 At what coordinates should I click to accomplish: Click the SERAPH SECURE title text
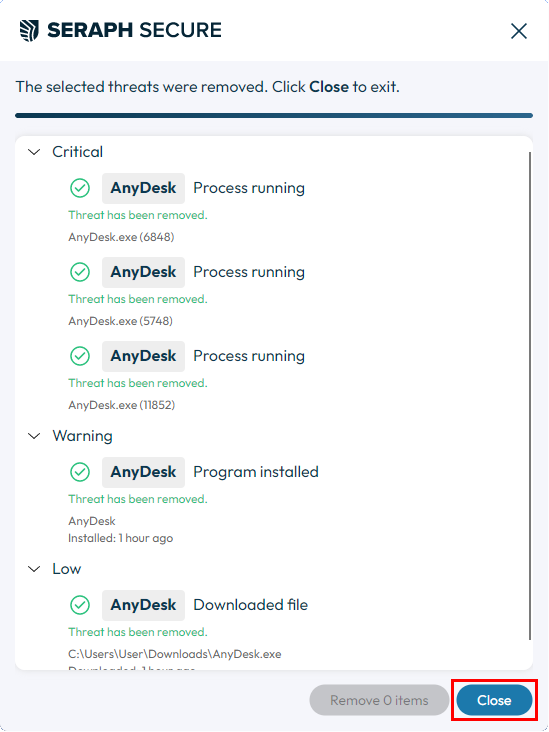click(134, 30)
